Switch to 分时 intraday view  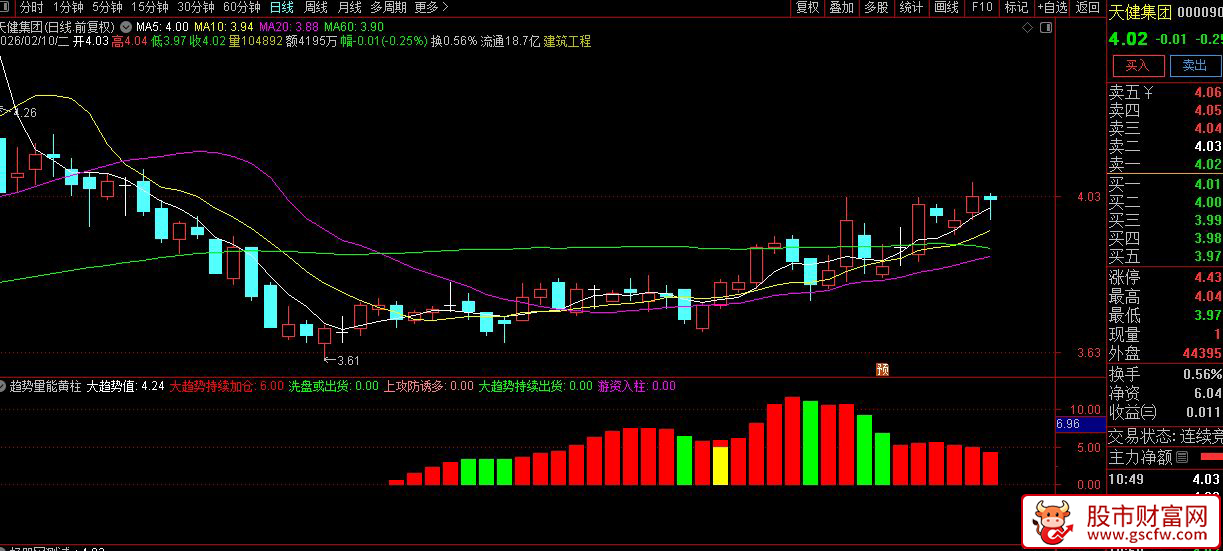pos(32,7)
